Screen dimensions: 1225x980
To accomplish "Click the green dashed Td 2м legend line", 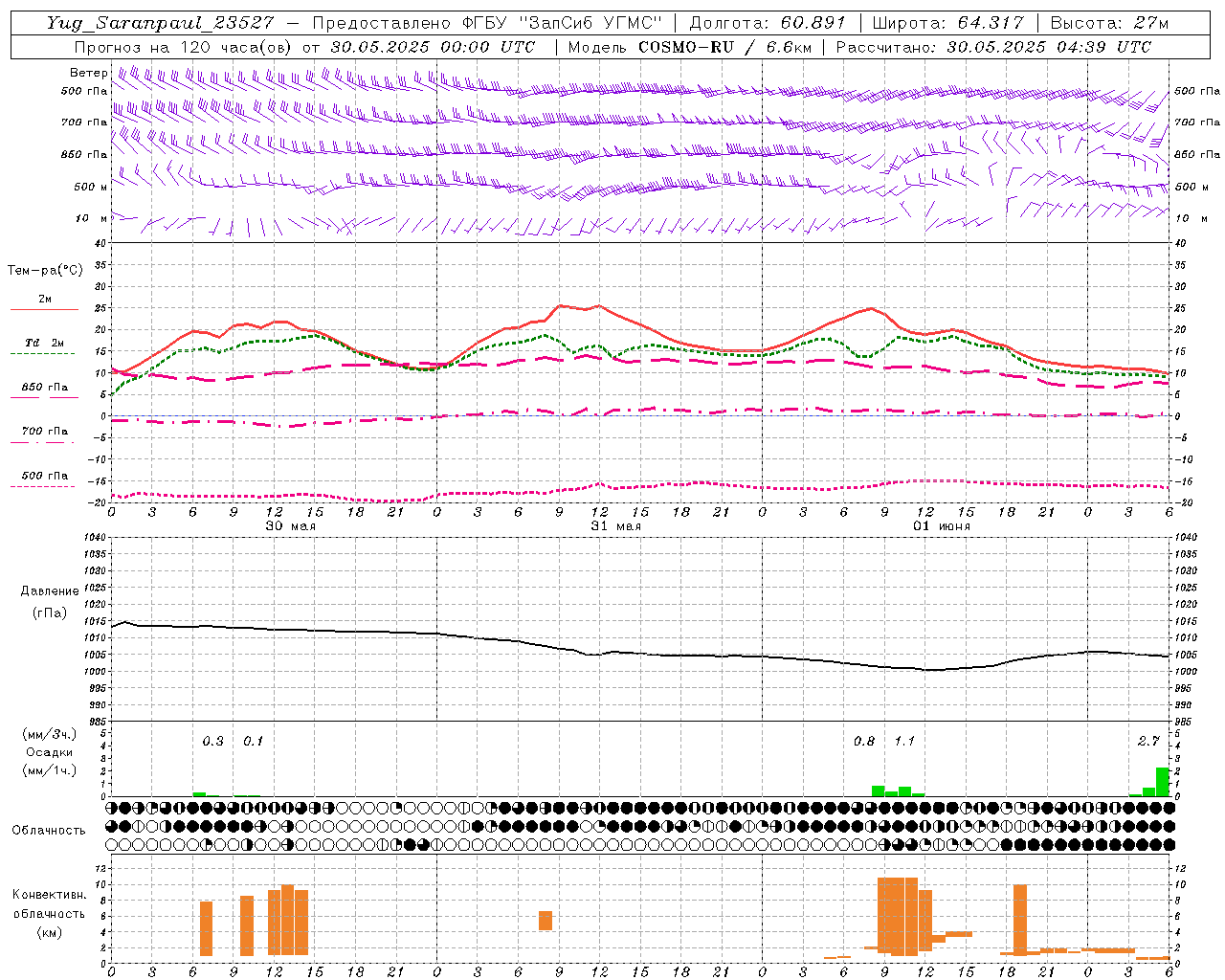I will (x=44, y=354).
